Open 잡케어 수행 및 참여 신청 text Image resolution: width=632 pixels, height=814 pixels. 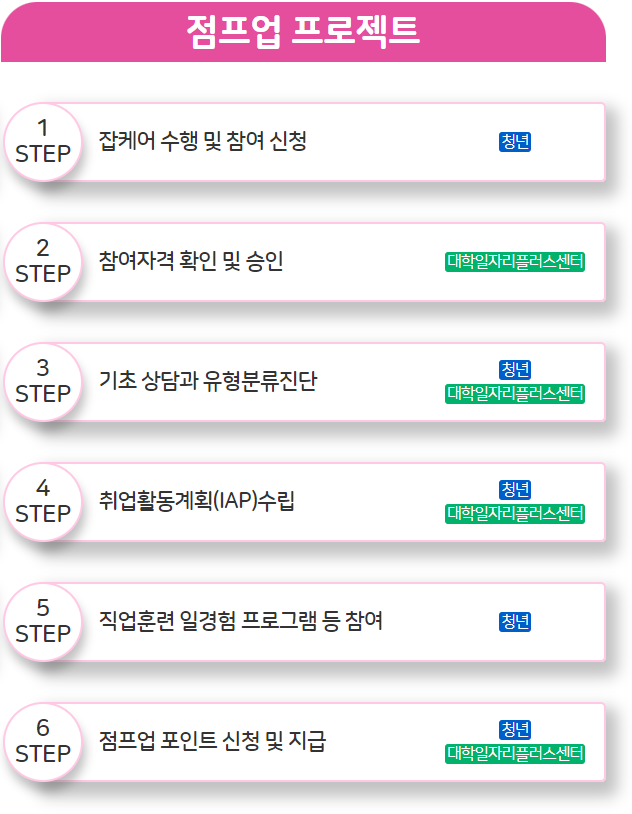[x=203, y=141]
